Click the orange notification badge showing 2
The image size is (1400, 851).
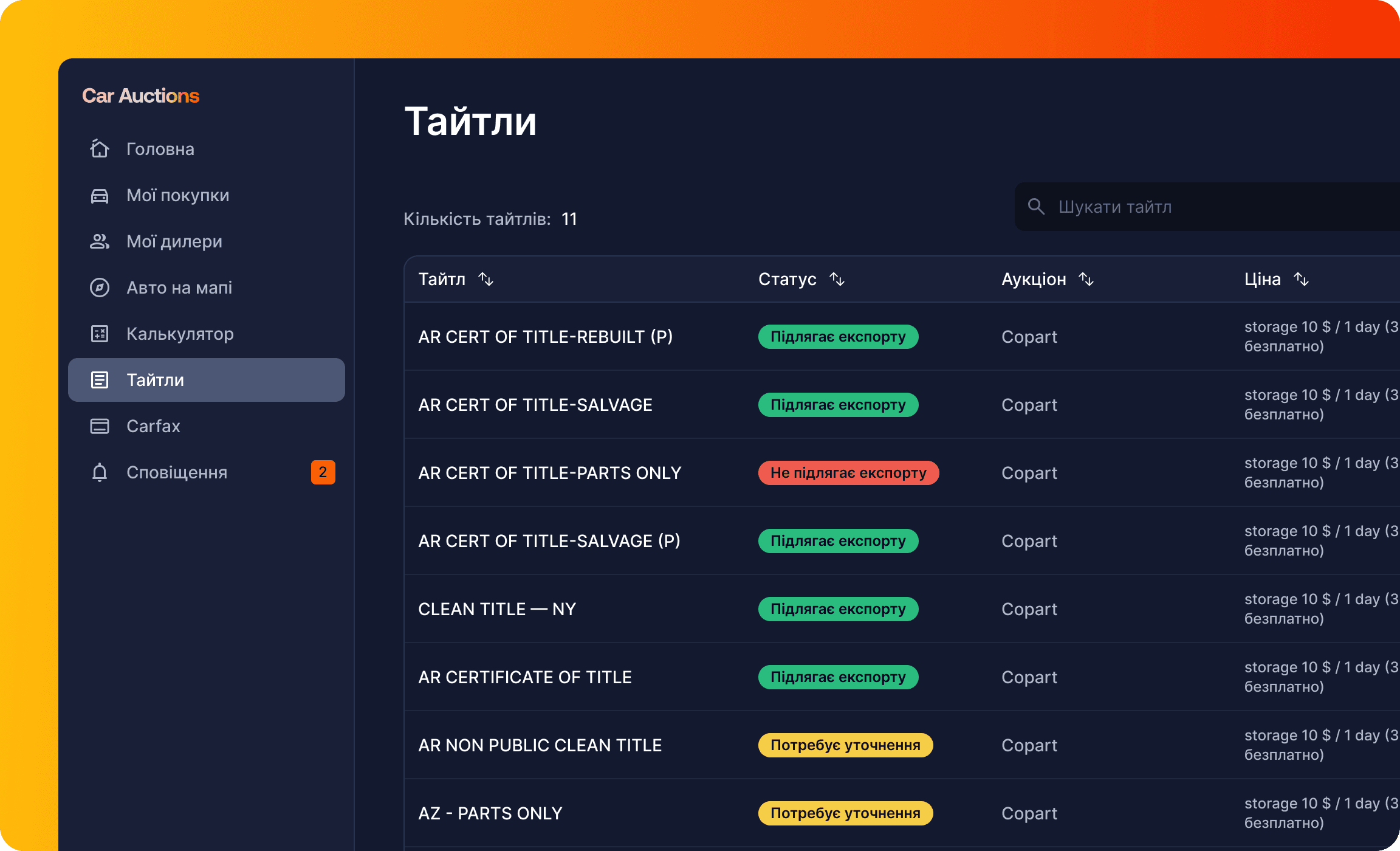(x=323, y=472)
